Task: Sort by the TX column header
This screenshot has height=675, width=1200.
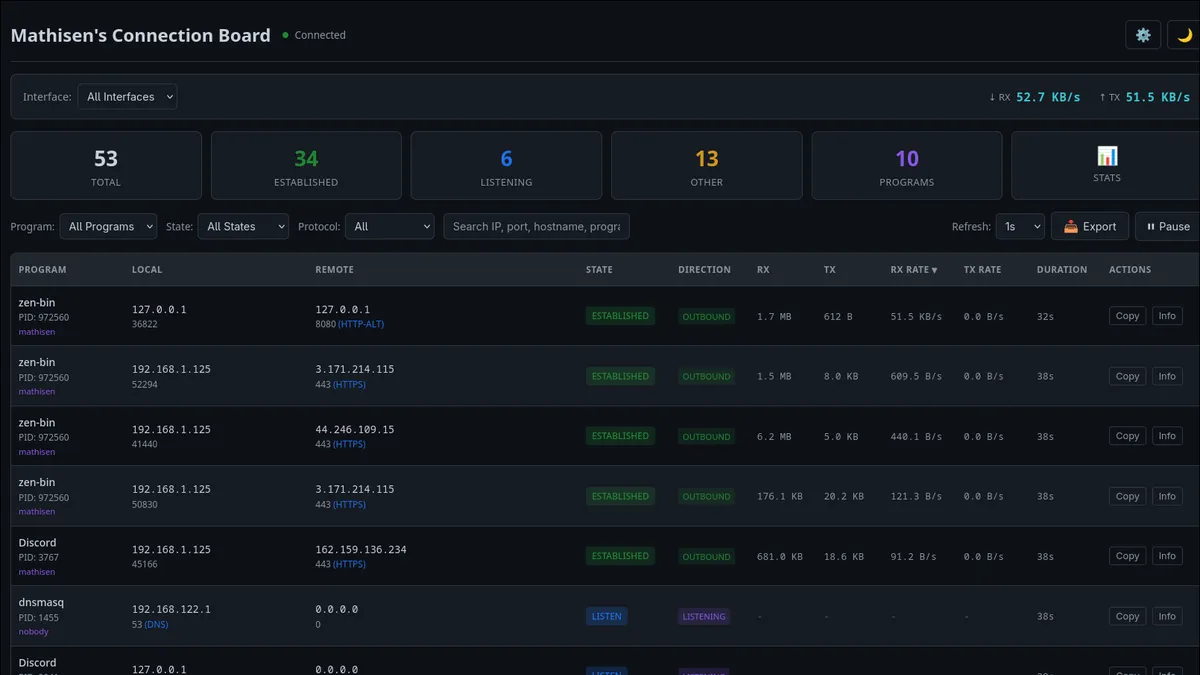Action: (830, 270)
